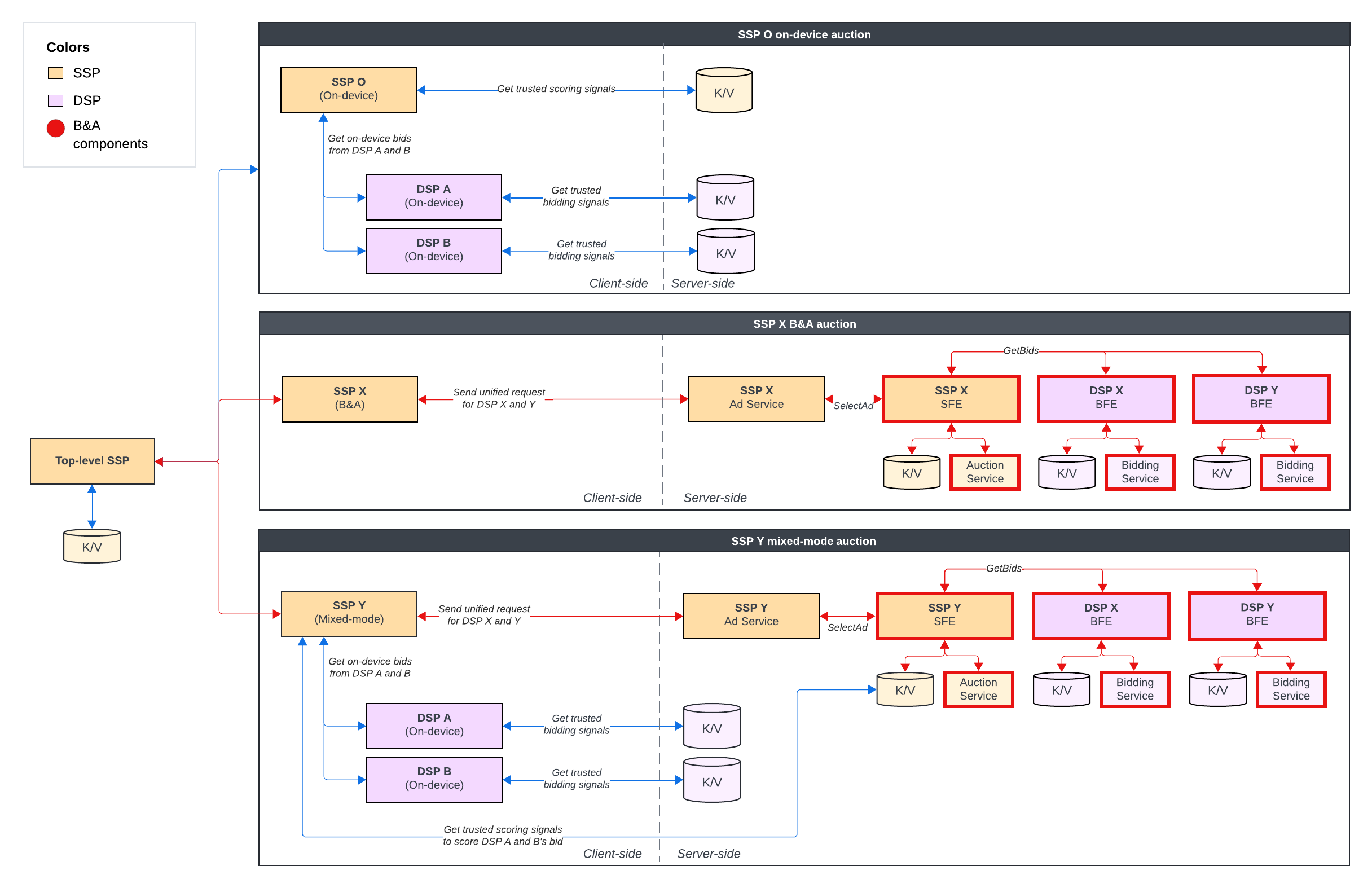The width and height of the screenshot is (1372, 888).
Task: Click the K/V cylinder under Top-level SSP
Action: click(91, 547)
